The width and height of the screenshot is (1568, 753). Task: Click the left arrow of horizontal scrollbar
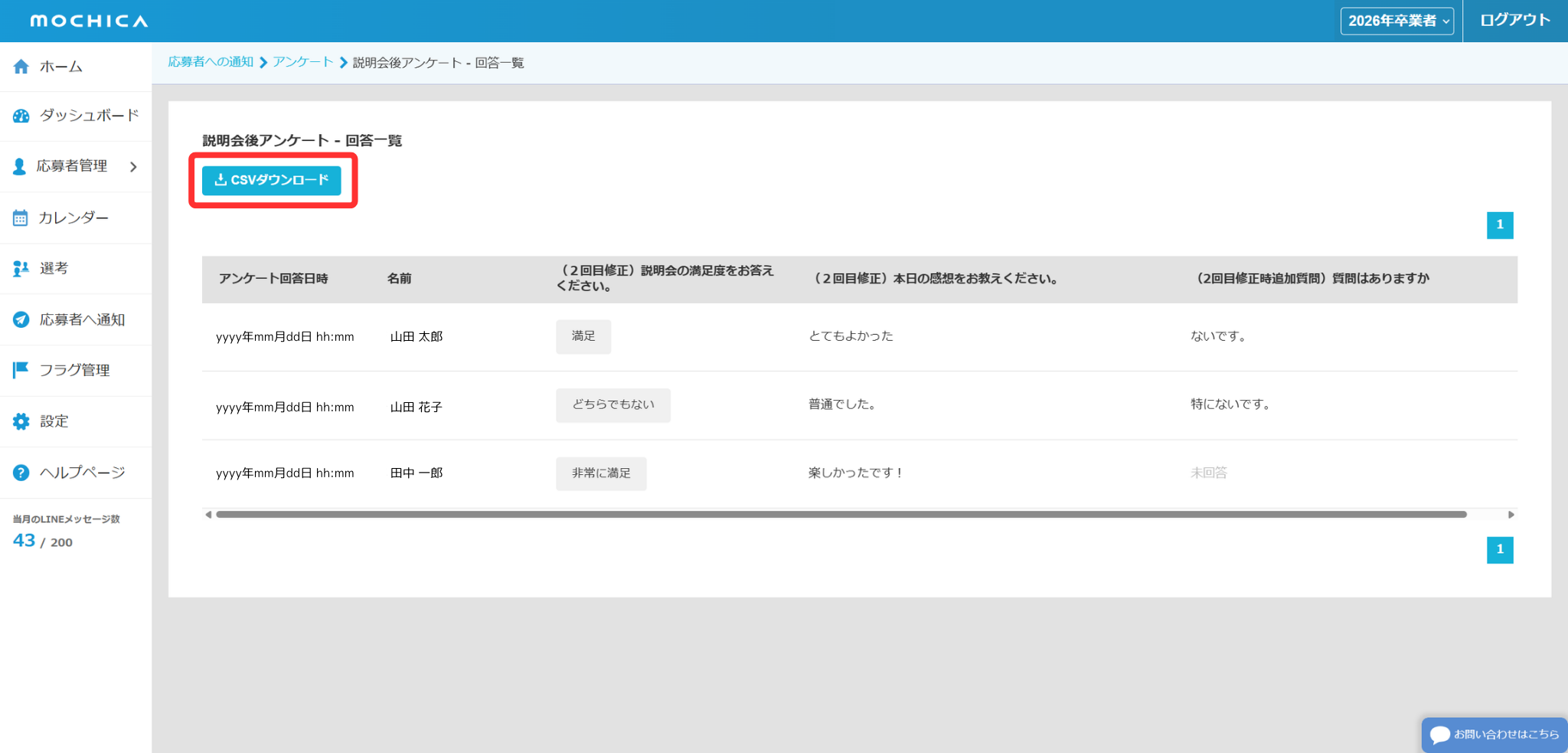(208, 515)
